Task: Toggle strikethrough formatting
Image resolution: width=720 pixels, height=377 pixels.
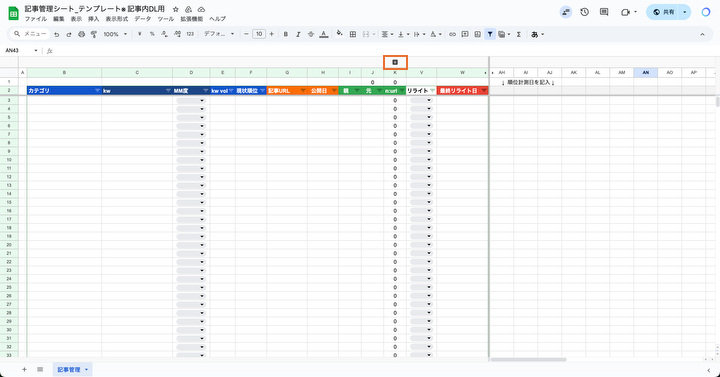Action: point(311,34)
